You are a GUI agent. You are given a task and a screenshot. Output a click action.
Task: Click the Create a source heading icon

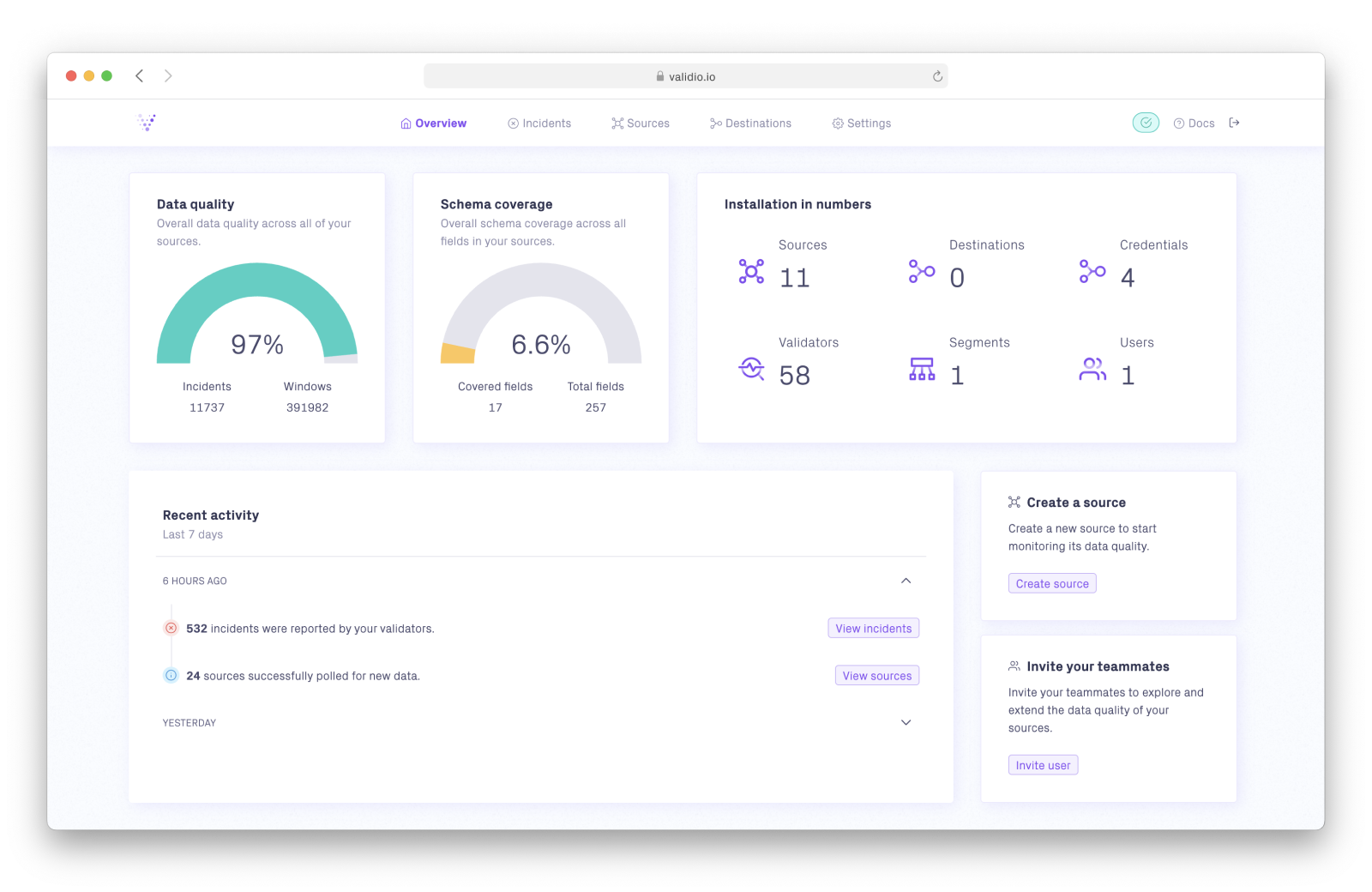click(1014, 503)
